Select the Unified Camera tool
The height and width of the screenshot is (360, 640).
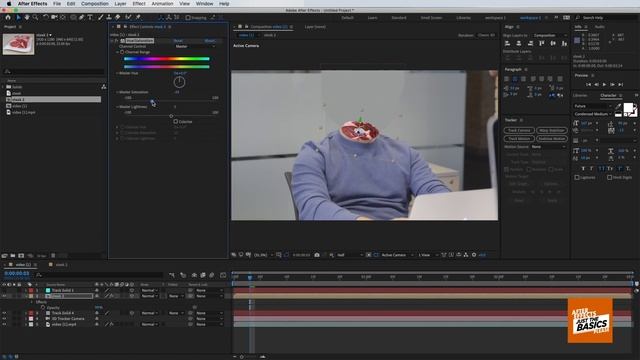[54, 18]
